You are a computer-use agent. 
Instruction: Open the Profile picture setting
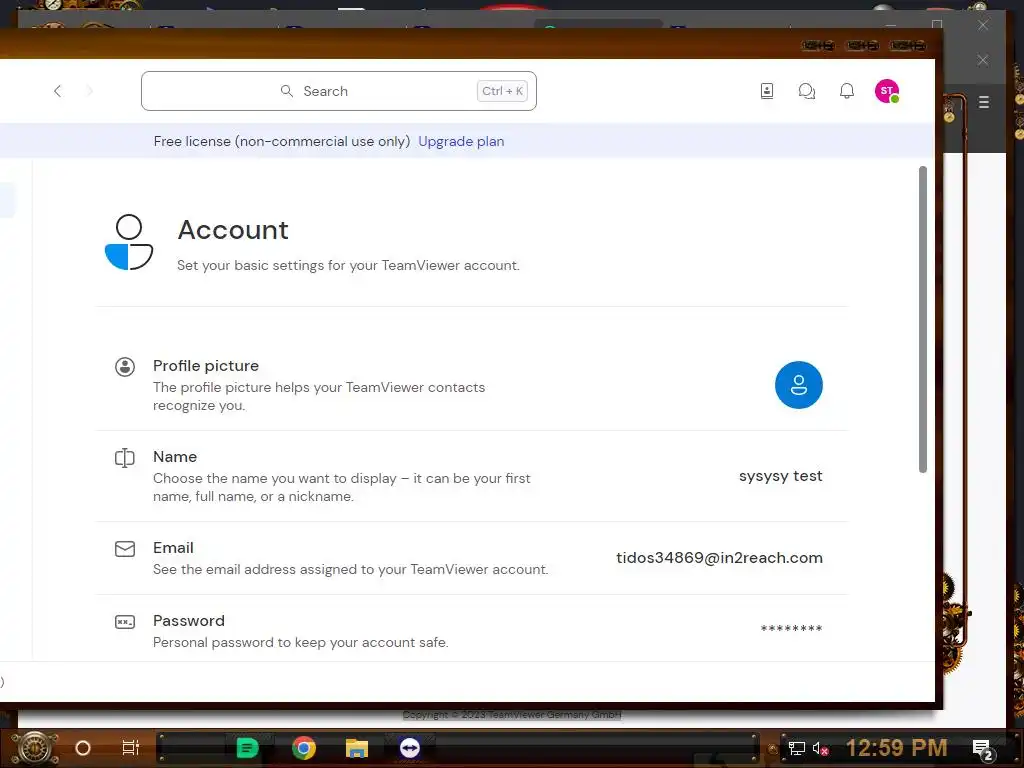(x=472, y=385)
